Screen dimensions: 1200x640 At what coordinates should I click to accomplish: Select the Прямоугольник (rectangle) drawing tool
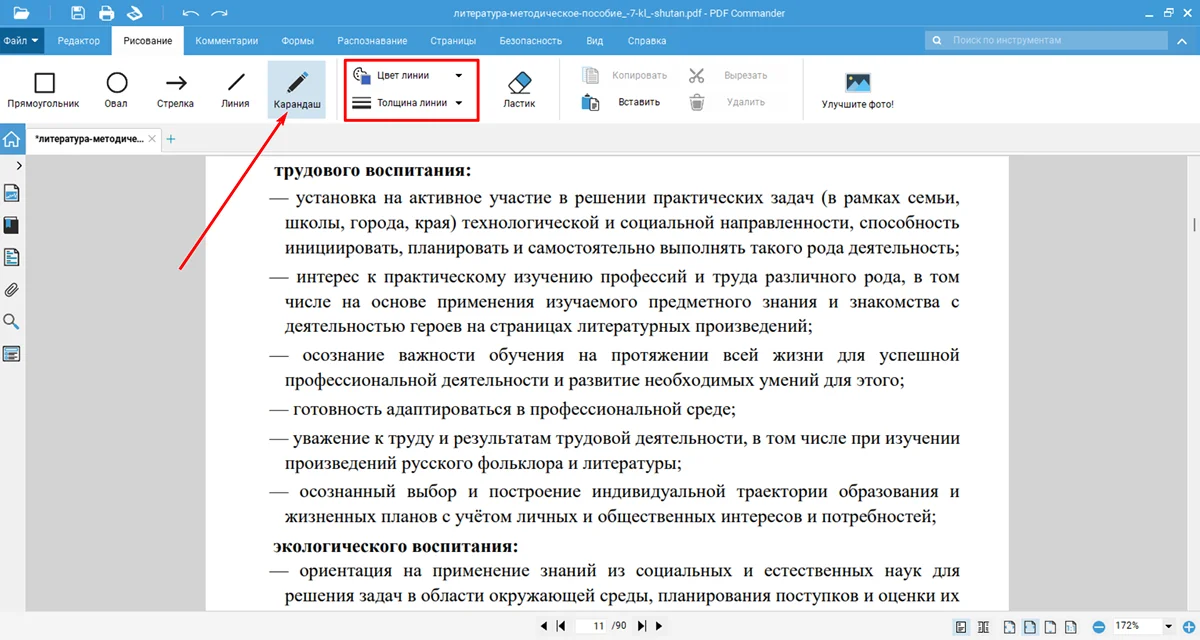click(x=43, y=89)
